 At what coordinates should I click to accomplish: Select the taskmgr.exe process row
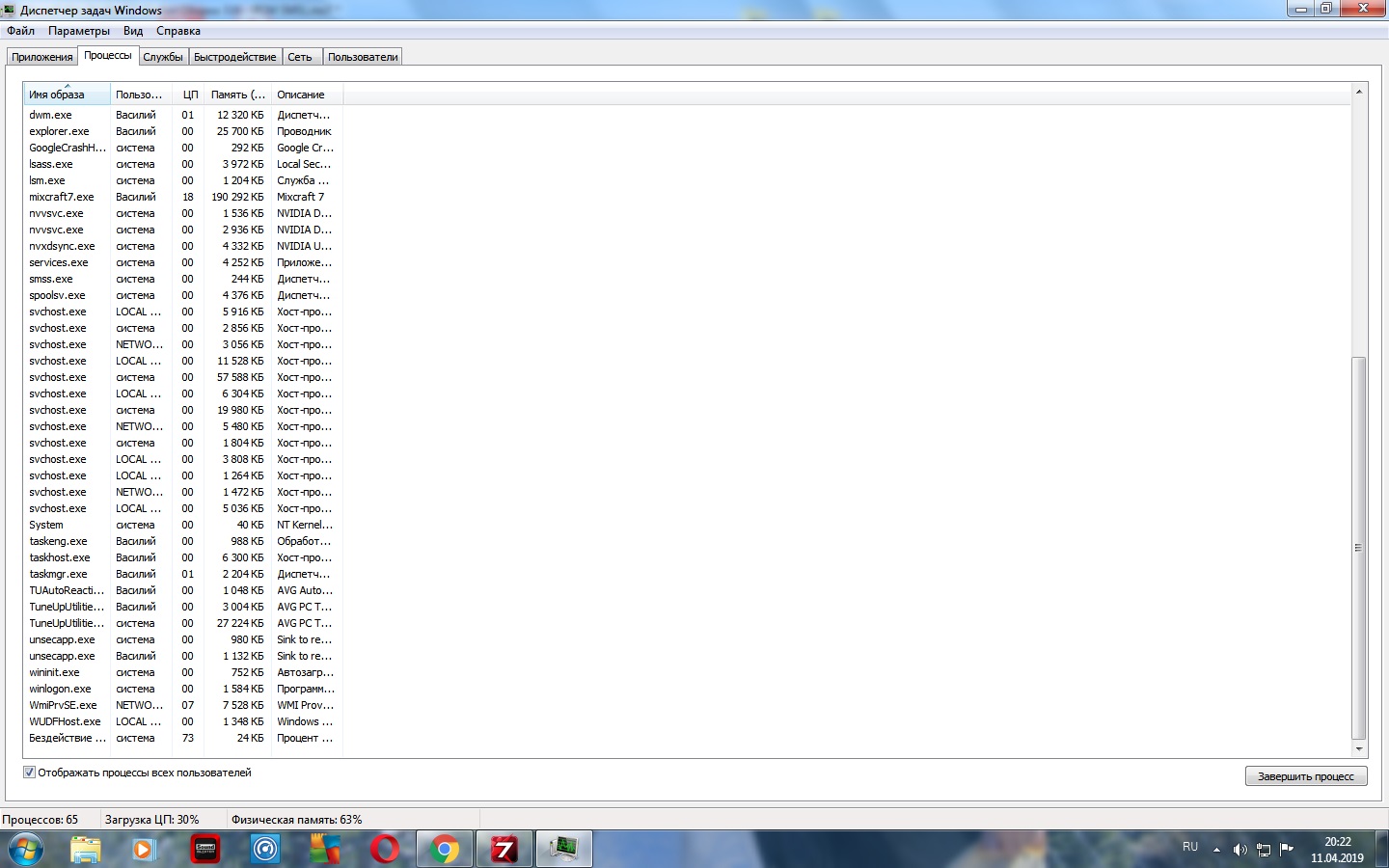[x=183, y=574]
